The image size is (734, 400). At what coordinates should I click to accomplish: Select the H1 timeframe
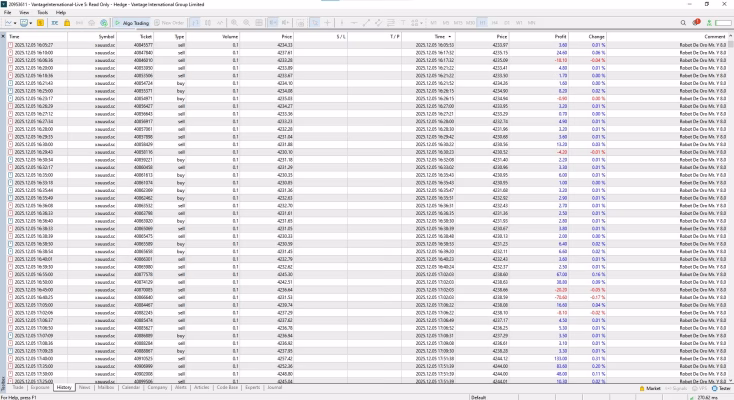click(x=483, y=22)
